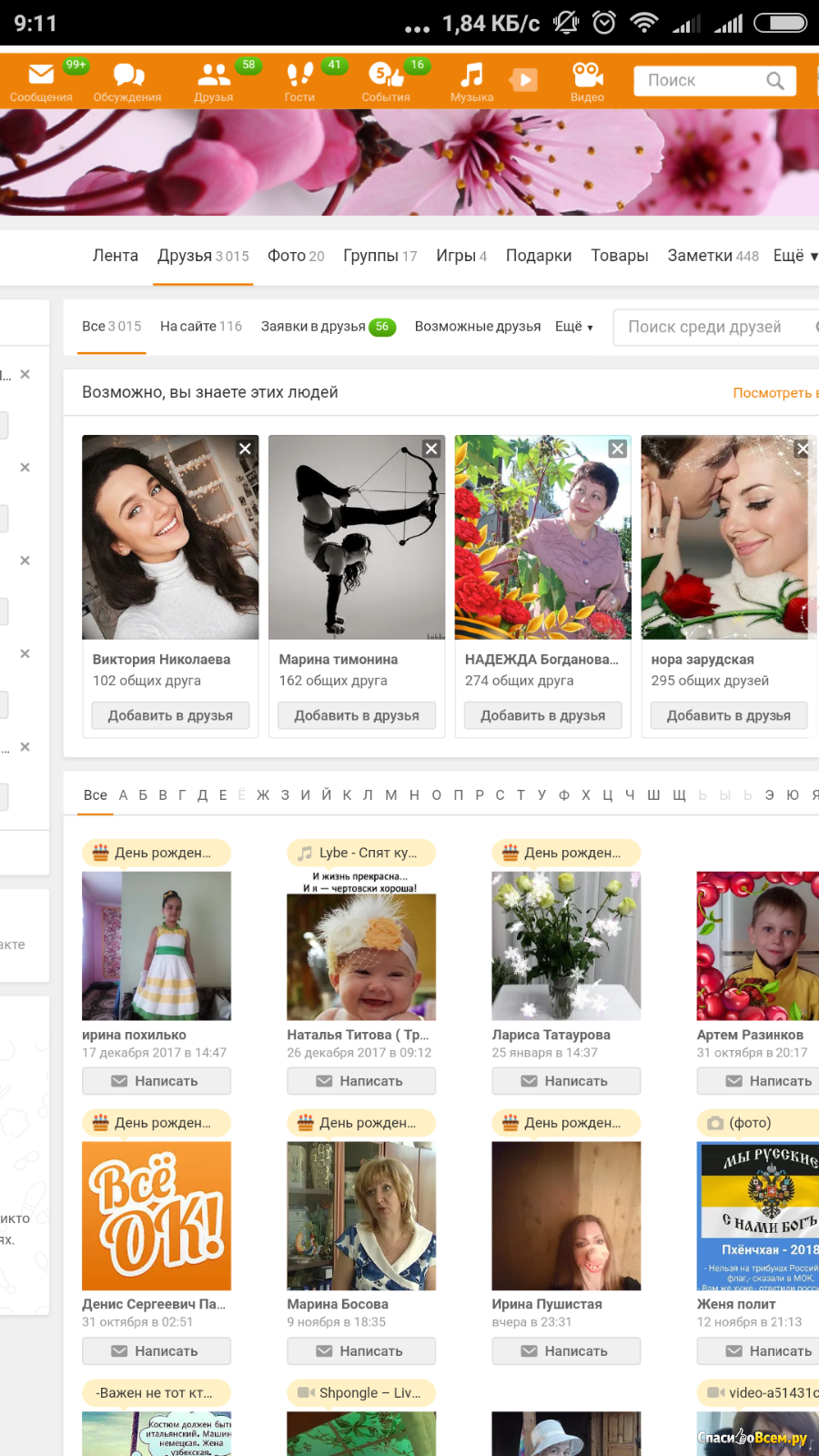Viewport: 819px width, 1456px height.
Task: Dismiss Марина тимонина suggestion card
Action: click(x=431, y=449)
